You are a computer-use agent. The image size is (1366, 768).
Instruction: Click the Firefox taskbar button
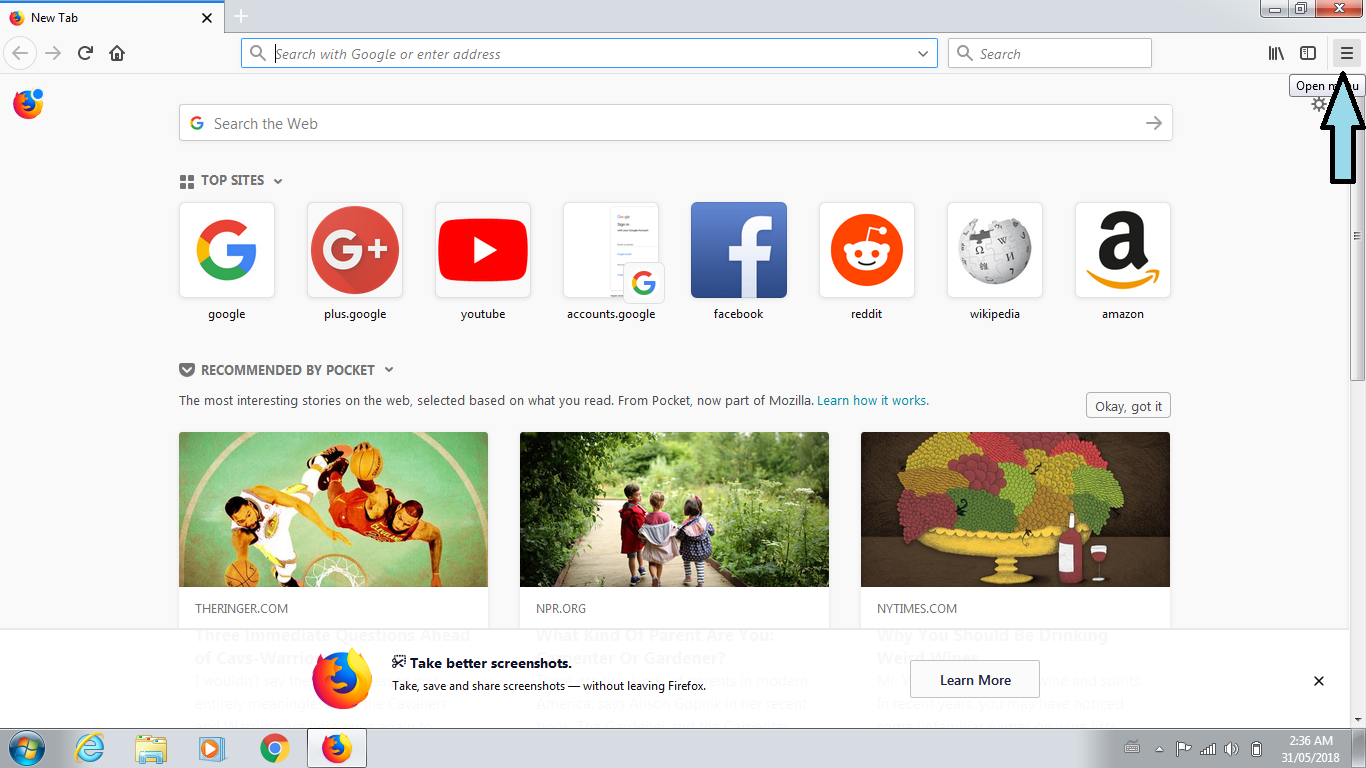[x=337, y=748]
